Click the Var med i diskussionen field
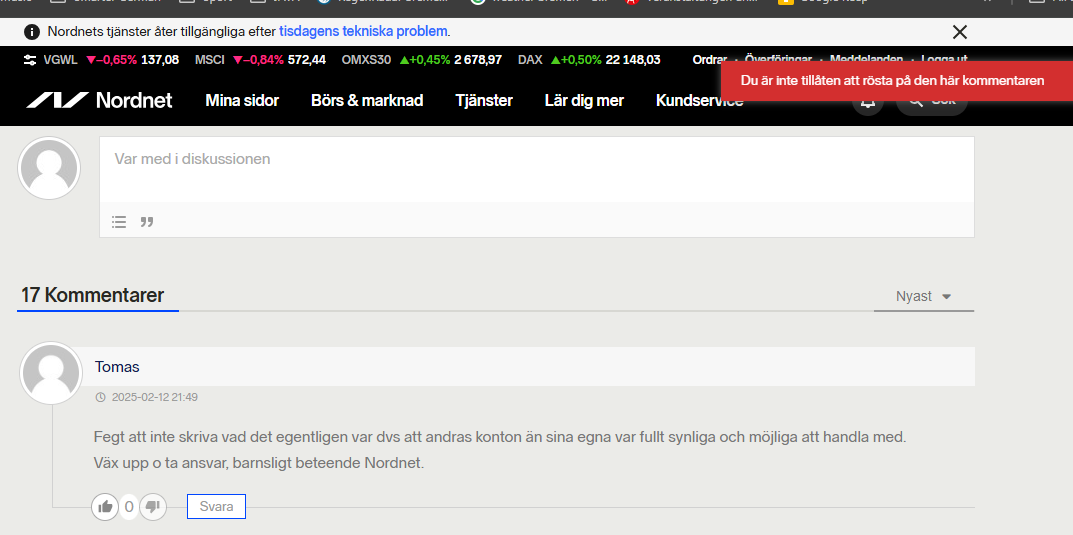This screenshot has height=535, width=1073. coord(536,169)
